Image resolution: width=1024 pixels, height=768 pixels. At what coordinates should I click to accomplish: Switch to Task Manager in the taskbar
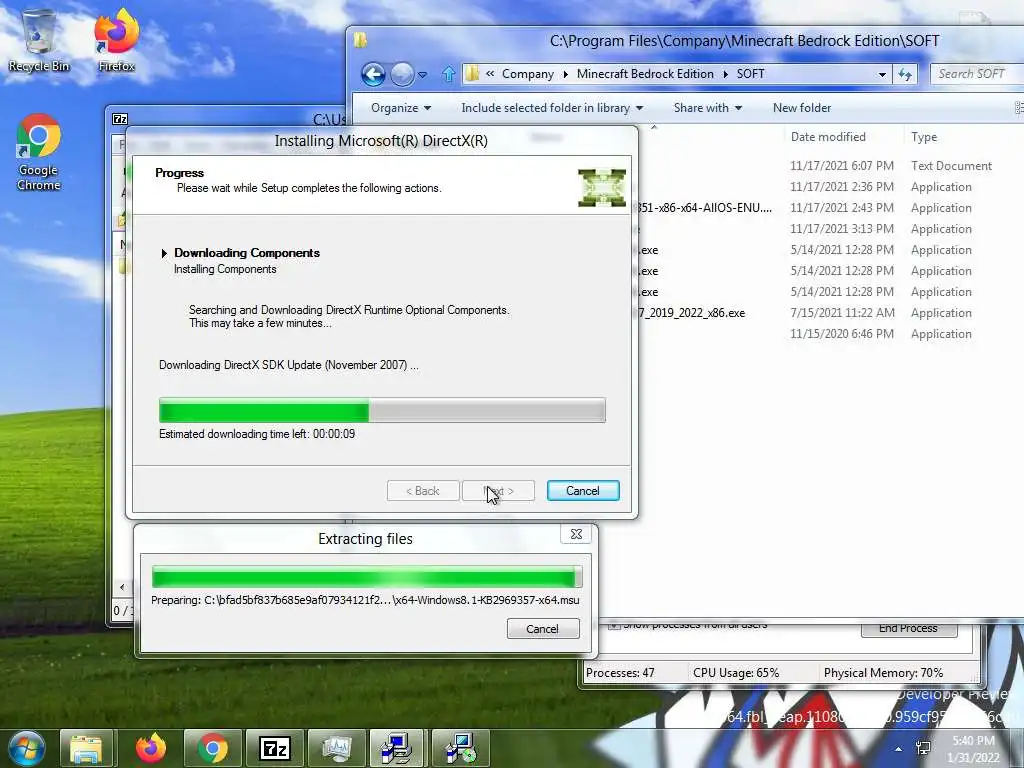pos(336,748)
